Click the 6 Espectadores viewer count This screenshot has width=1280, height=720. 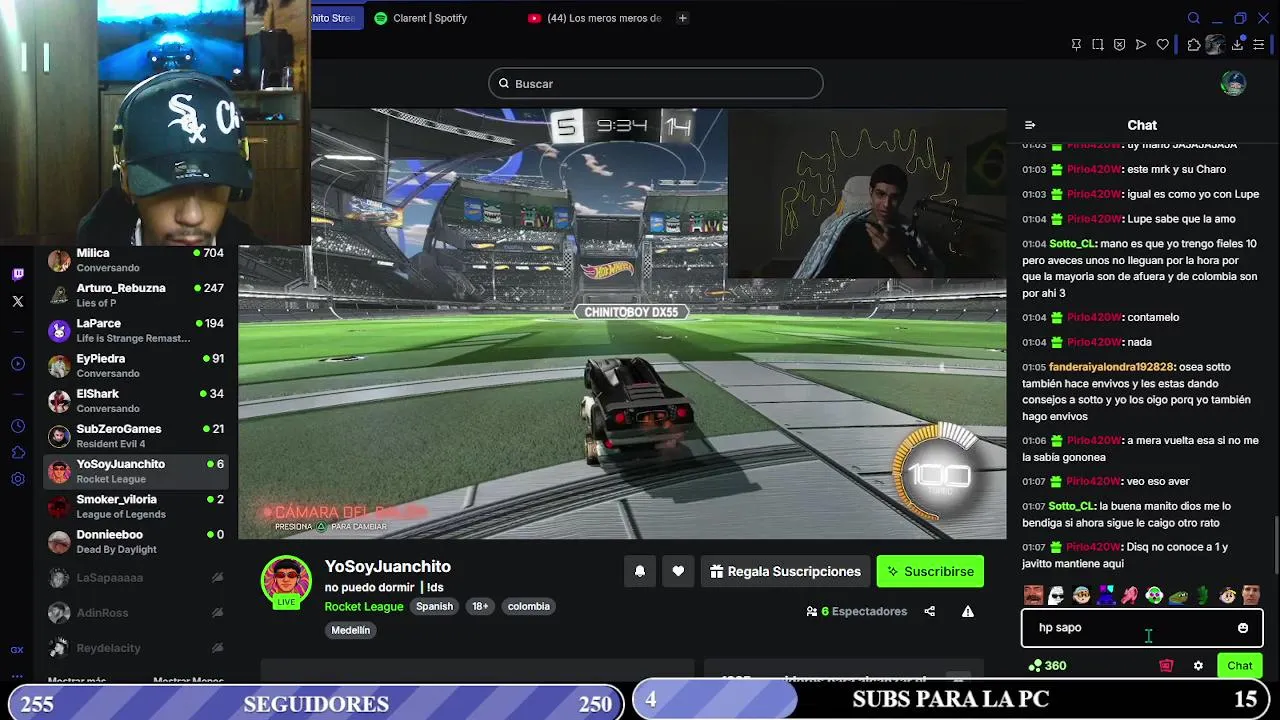click(856, 611)
